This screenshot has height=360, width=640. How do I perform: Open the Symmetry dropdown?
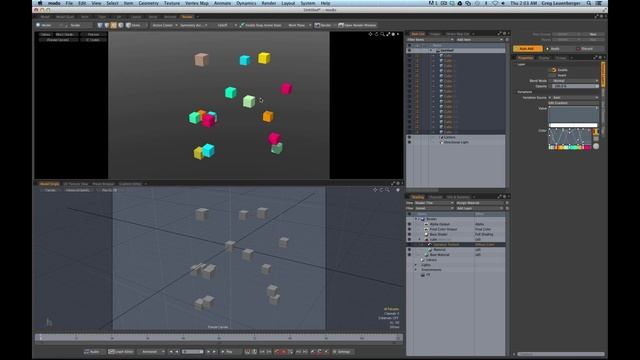coord(193,25)
